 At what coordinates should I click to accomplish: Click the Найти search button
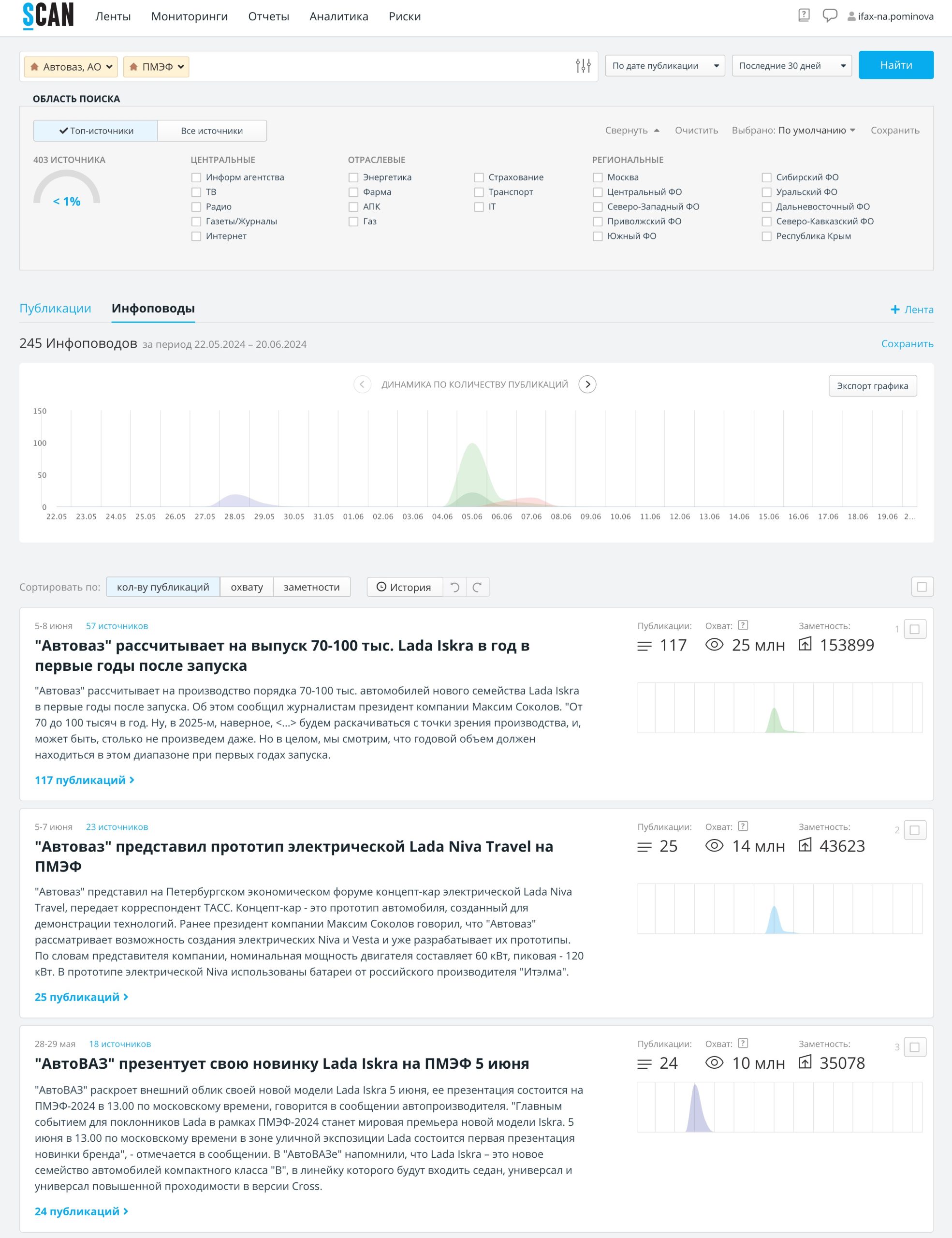coord(896,65)
